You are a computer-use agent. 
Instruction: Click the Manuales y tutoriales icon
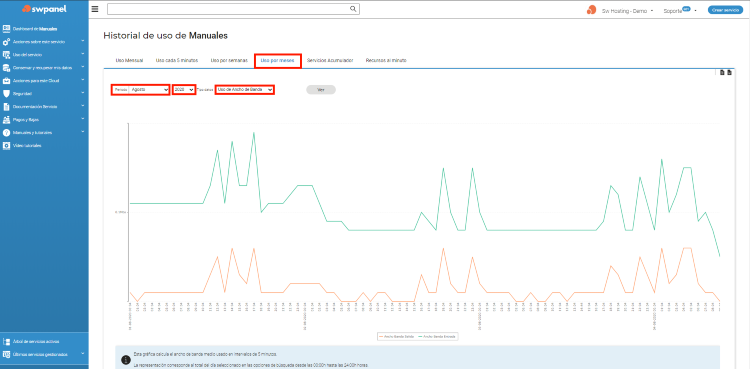[6, 133]
